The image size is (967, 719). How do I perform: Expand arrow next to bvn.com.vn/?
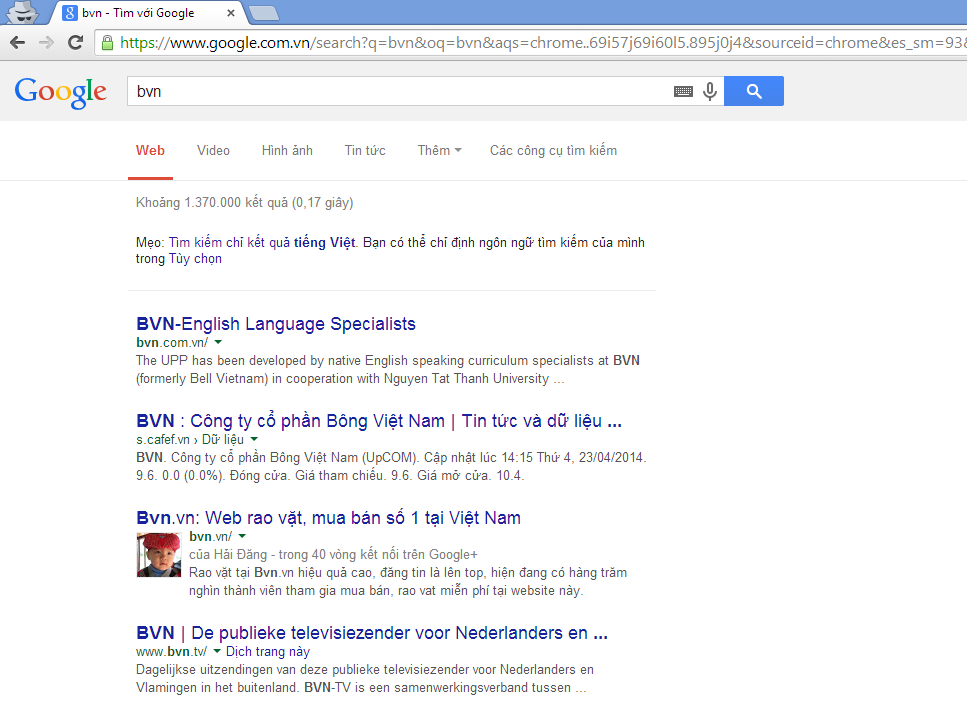click(218, 342)
